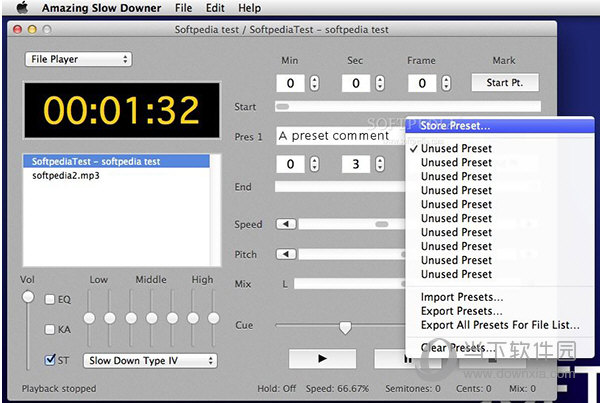600x403 pixels.
Task: Click the Speed reset arrow button
Action: (x=286, y=224)
